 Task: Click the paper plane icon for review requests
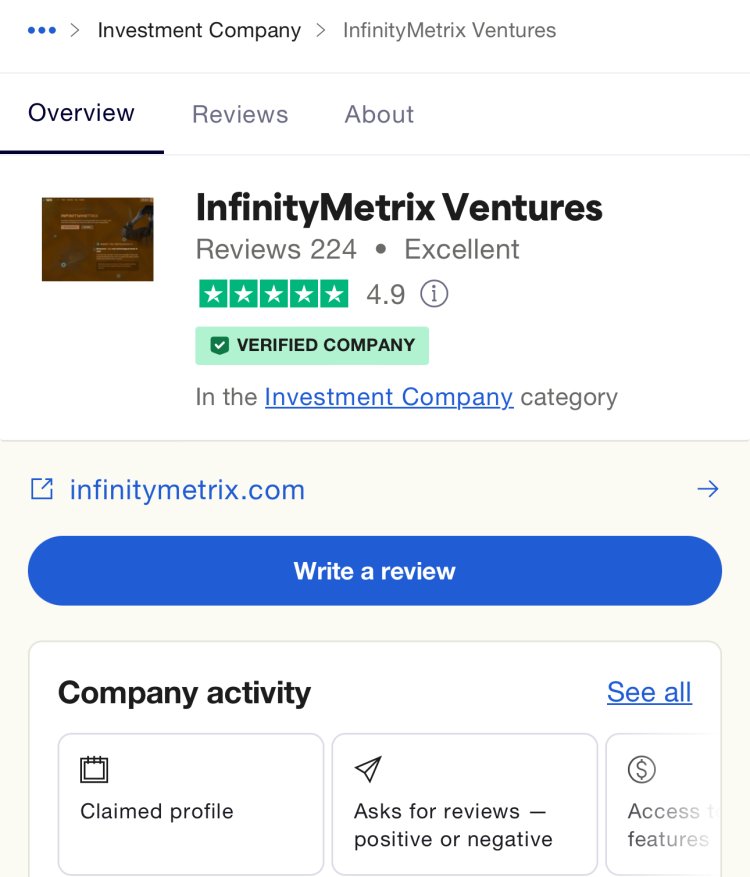coord(368,769)
